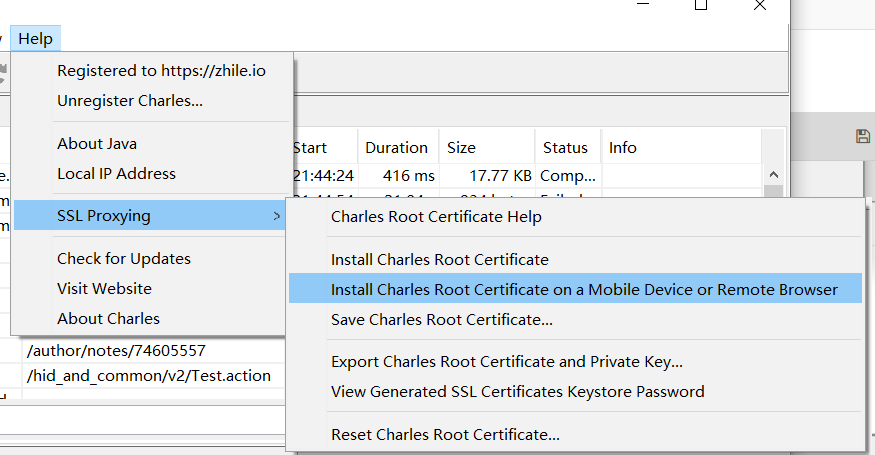875x455 pixels.
Task: Open Charles Root Certificate Help
Action: click(x=436, y=217)
